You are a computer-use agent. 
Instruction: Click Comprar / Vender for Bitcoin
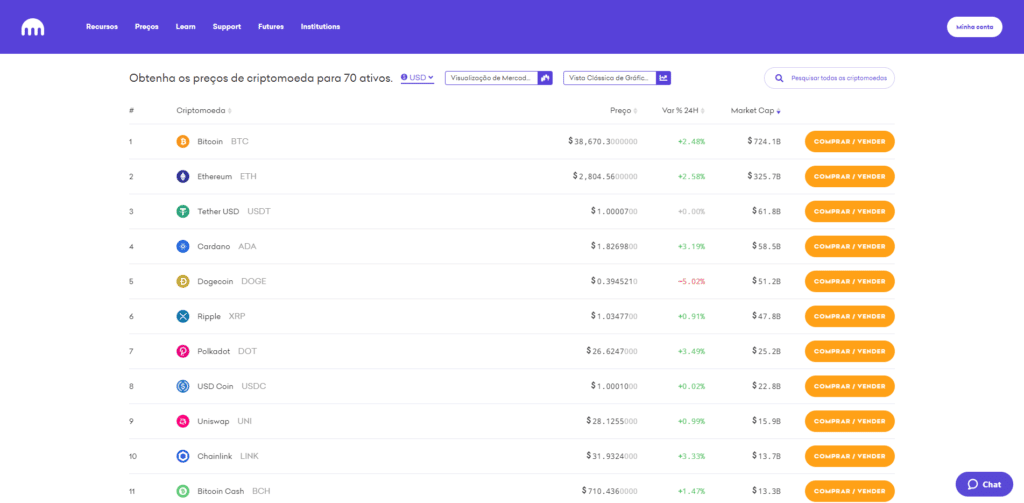(850, 141)
